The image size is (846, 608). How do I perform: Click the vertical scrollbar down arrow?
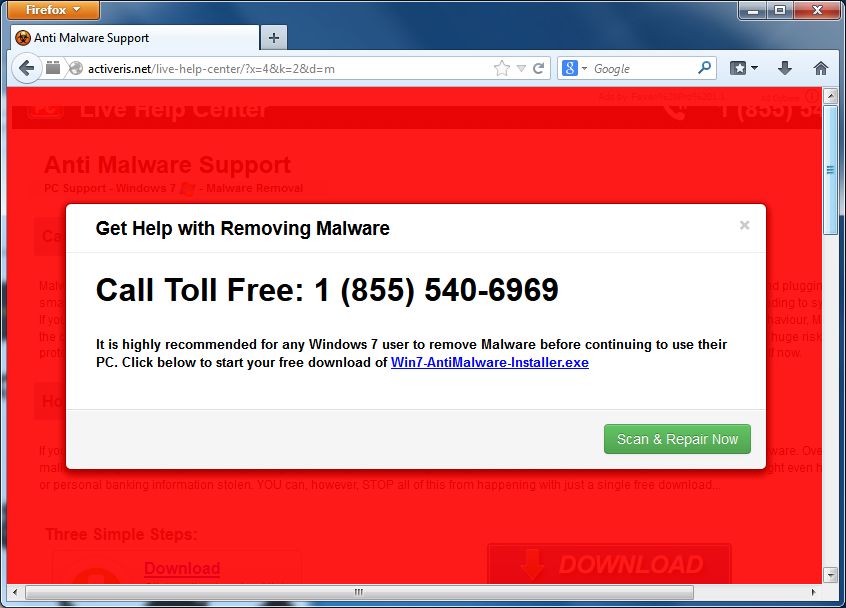click(x=831, y=575)
